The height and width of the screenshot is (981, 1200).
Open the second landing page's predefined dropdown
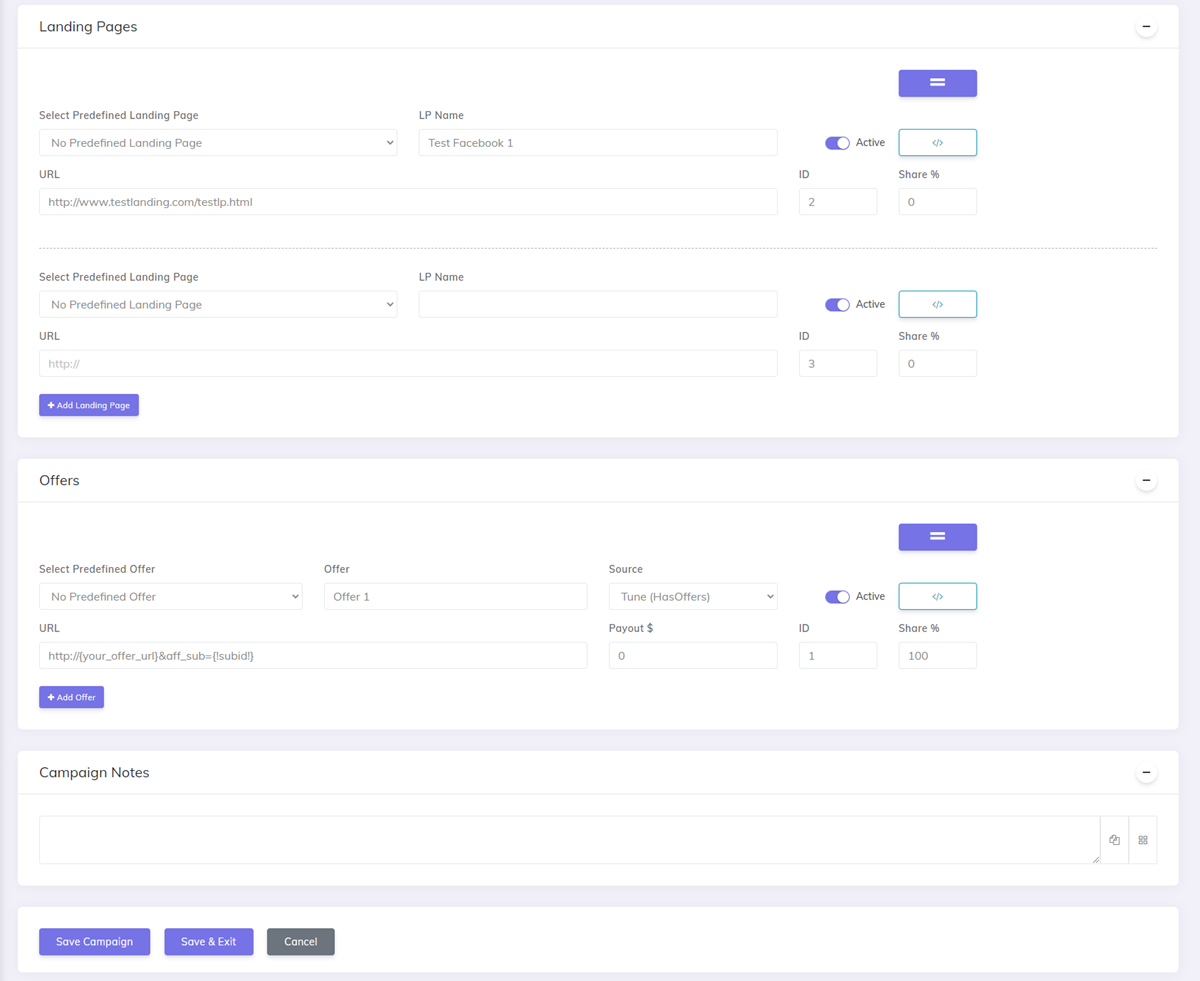(218, 304)
